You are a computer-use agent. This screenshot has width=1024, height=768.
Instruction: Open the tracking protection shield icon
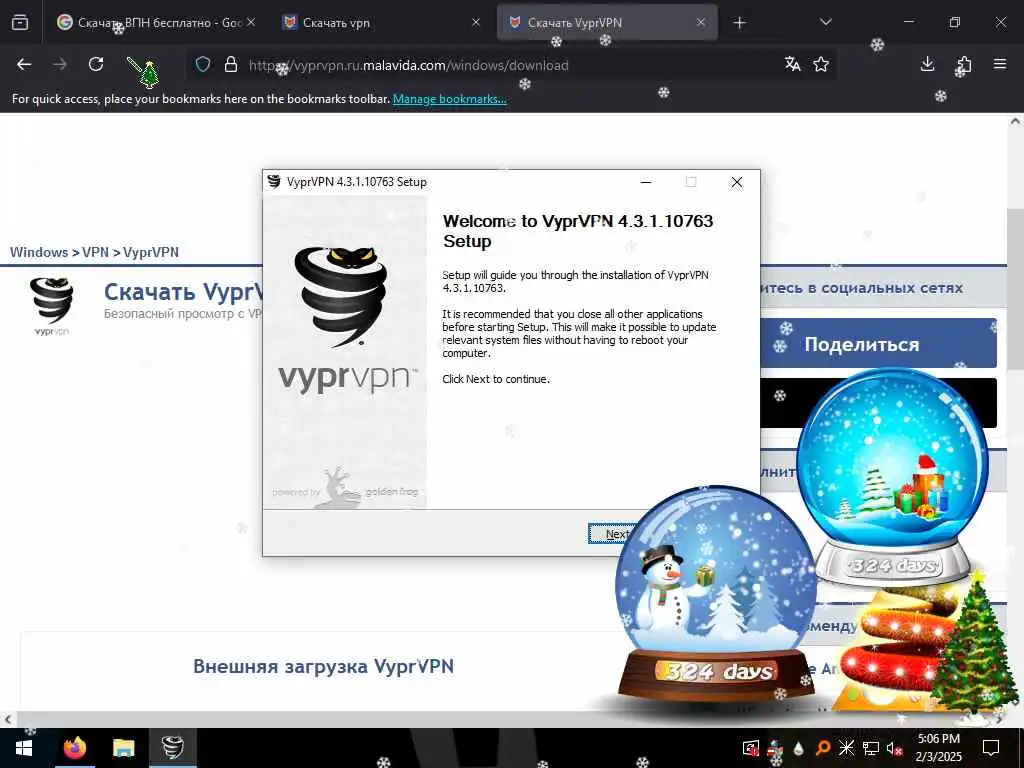click(203, 64)
